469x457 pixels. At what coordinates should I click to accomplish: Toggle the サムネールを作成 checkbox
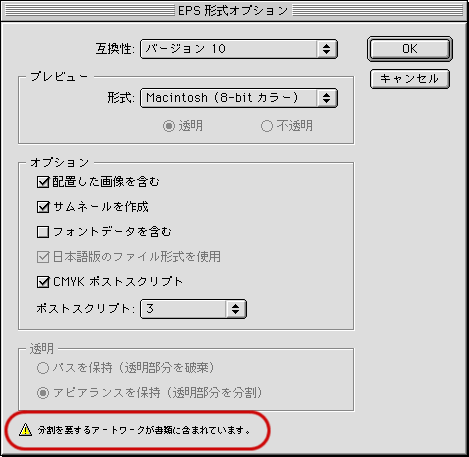43,207
